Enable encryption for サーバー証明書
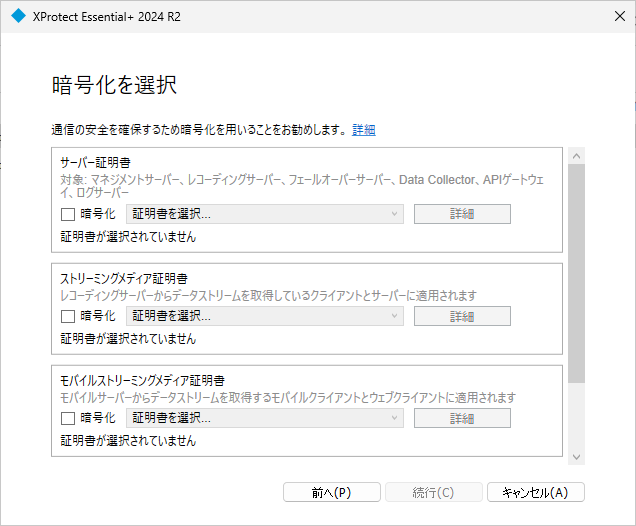The height and width of the screenshot is (526, 636). (x=68, y=214)
